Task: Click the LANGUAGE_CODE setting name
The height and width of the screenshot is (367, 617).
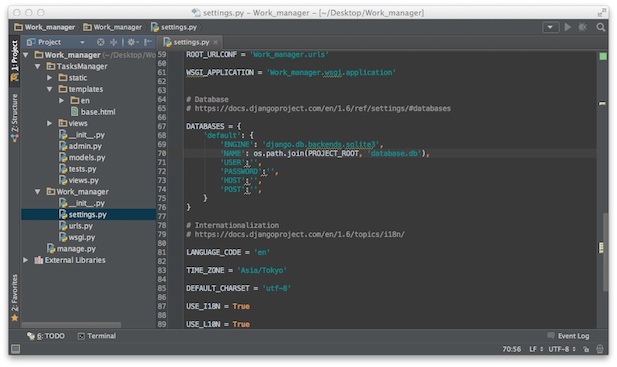Action: (x=214, y=253)
